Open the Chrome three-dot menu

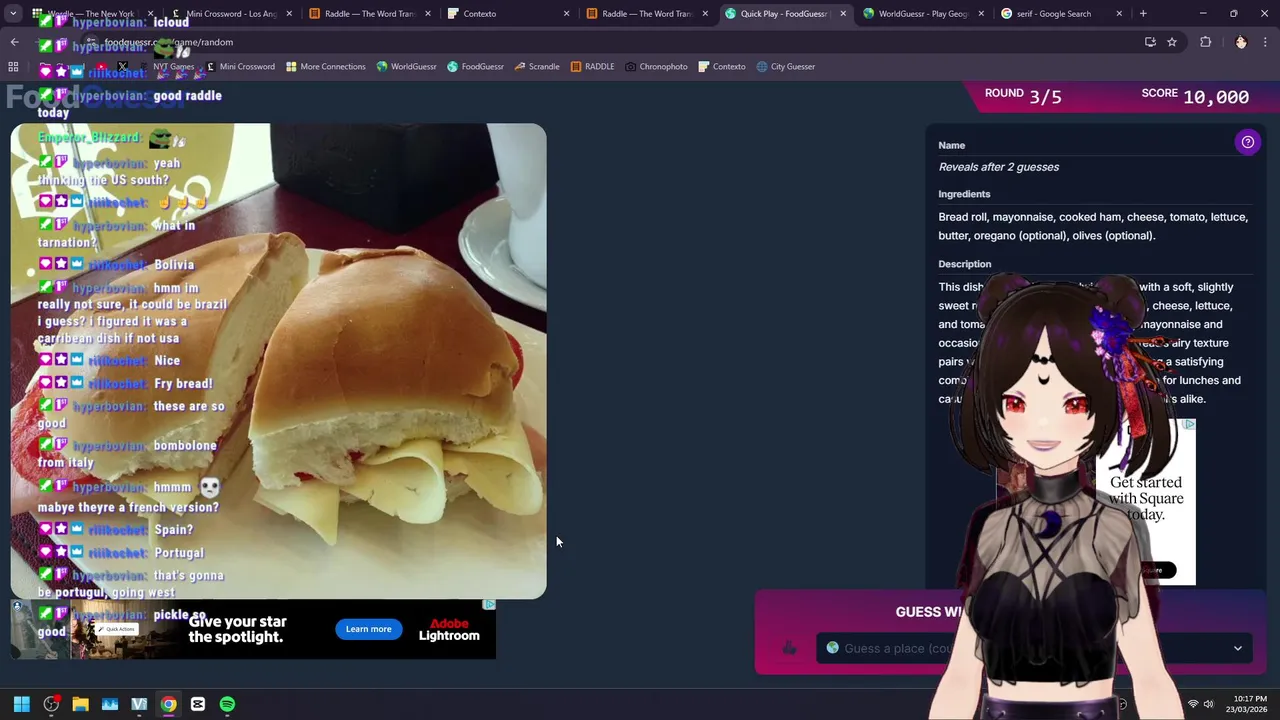pyautogui.click(x=1266, y=42)
